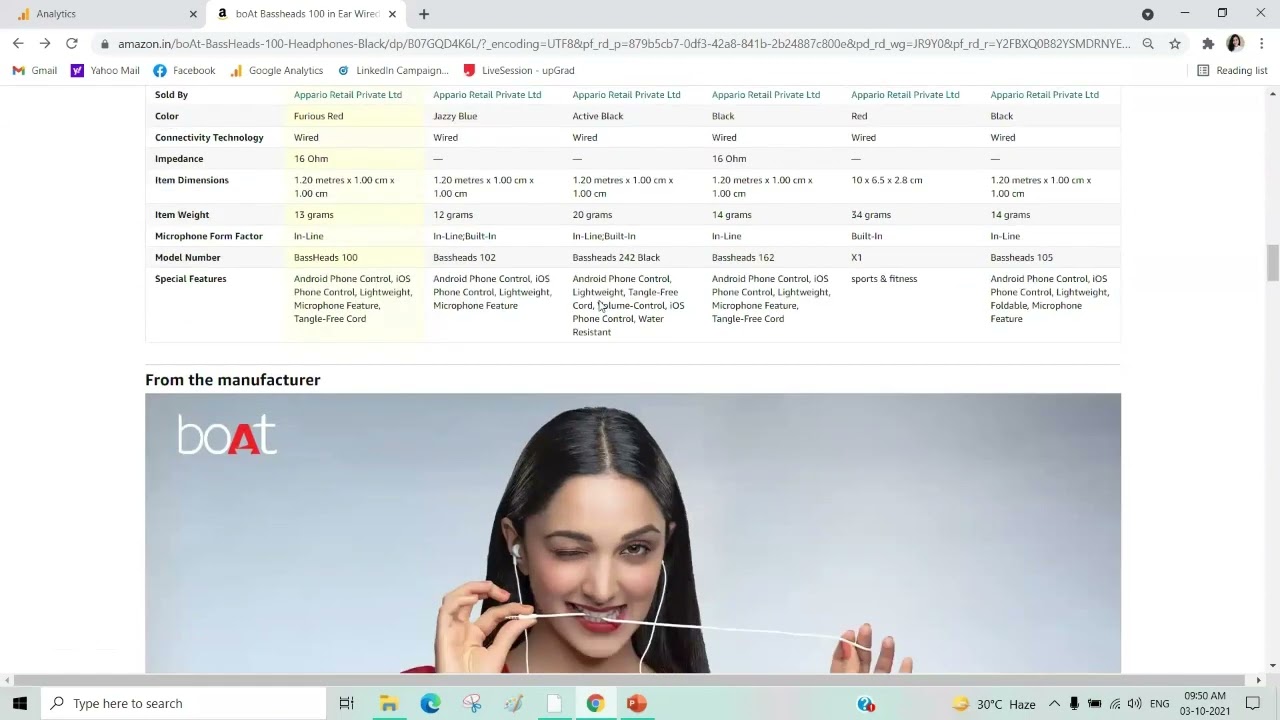1280x720 pixels.
Task: Launch Microsoft Edge from the taskbar
Action: coord(430,703)
